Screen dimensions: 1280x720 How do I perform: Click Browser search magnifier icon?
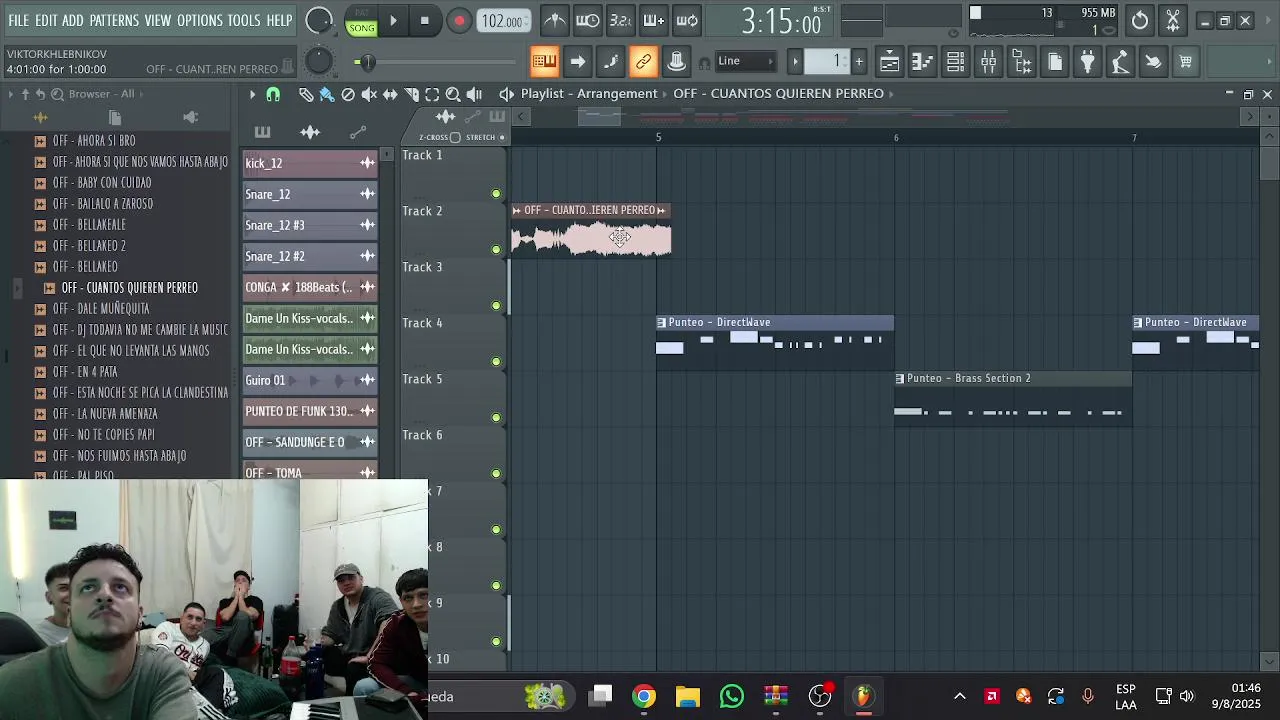pos(58,94)
